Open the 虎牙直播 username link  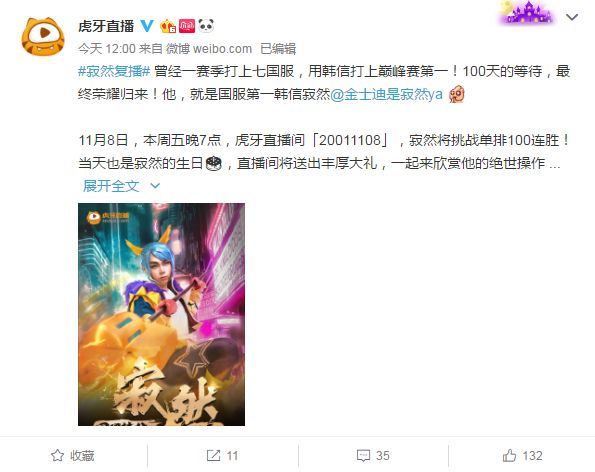(106, 26)
